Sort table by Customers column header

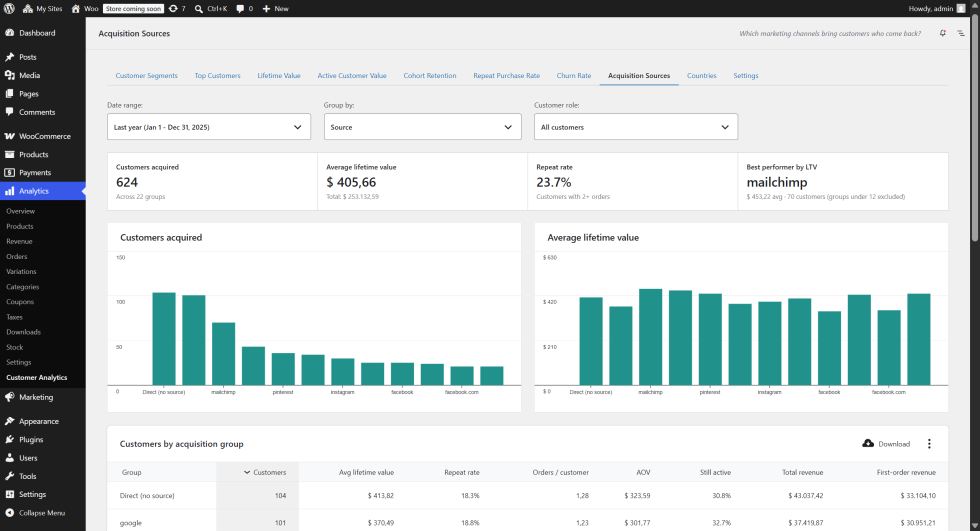point(264,472)
